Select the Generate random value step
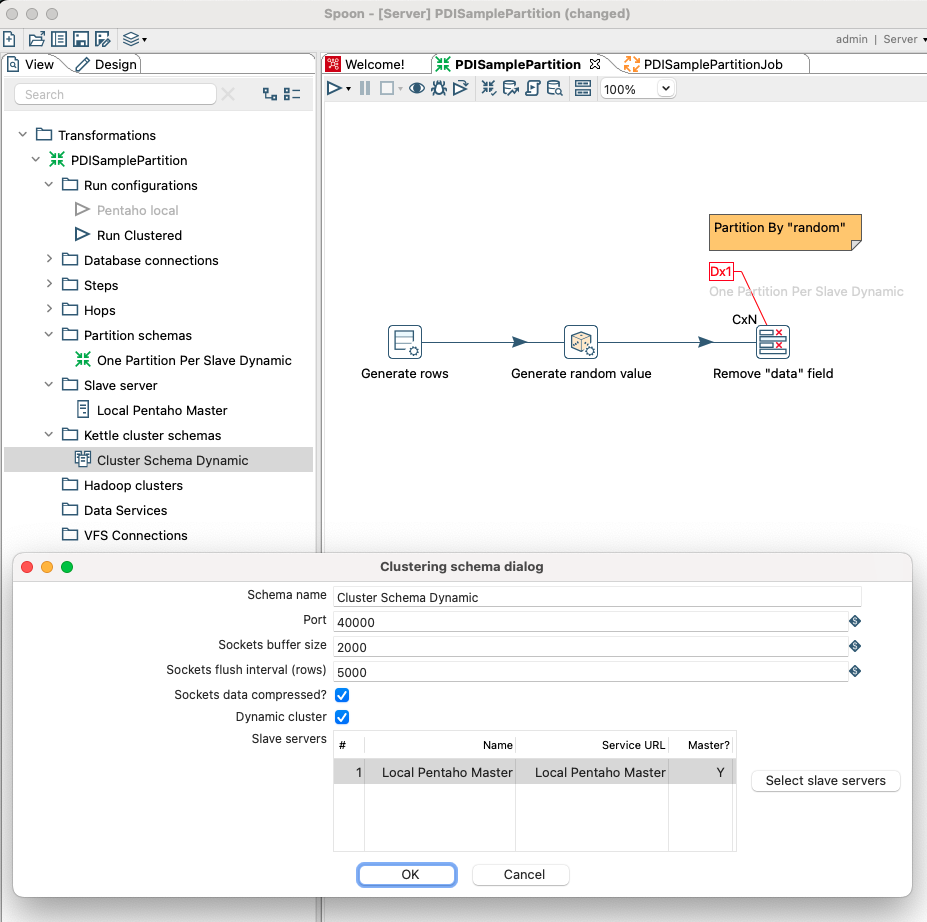This screenshot has width=927, height=922. tap(581, 342)
